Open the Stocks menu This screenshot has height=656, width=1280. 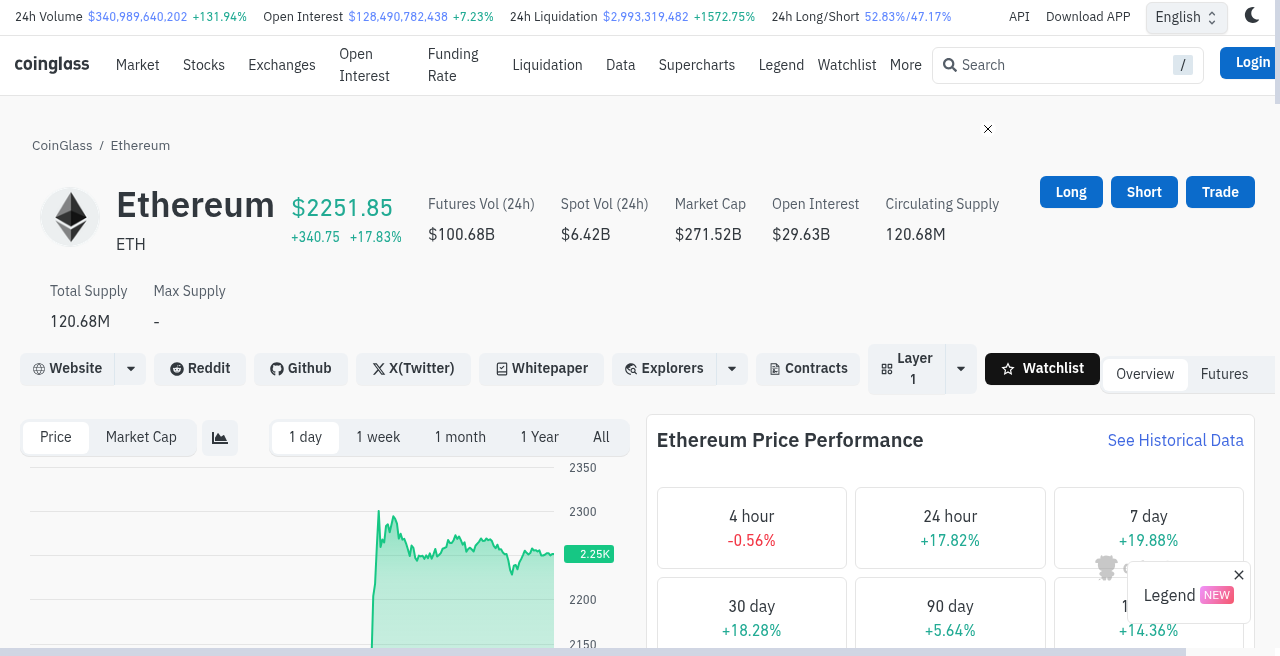[x=204, y=65]
